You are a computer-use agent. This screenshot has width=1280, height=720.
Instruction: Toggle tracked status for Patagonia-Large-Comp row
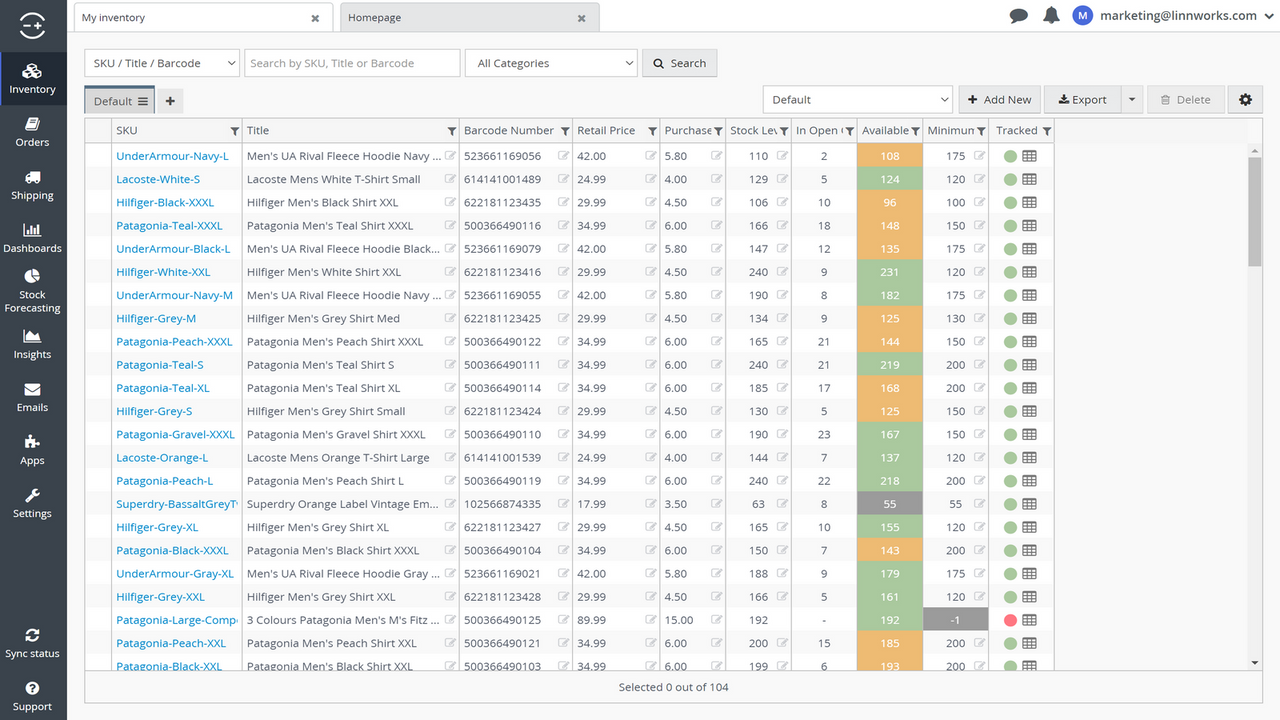(1010, 620)
